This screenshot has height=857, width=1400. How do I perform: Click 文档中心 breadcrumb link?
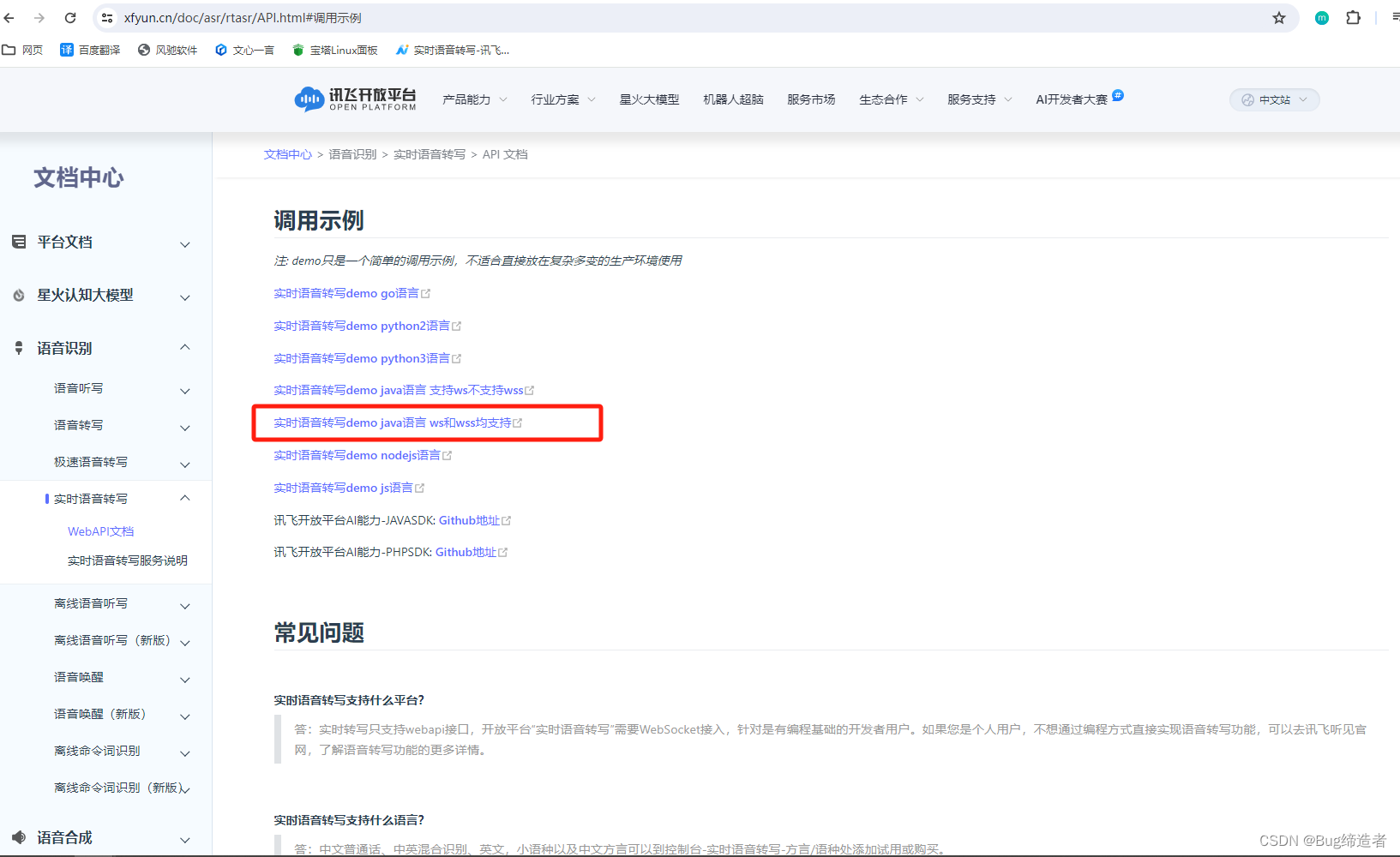click(x=288, y=154)
